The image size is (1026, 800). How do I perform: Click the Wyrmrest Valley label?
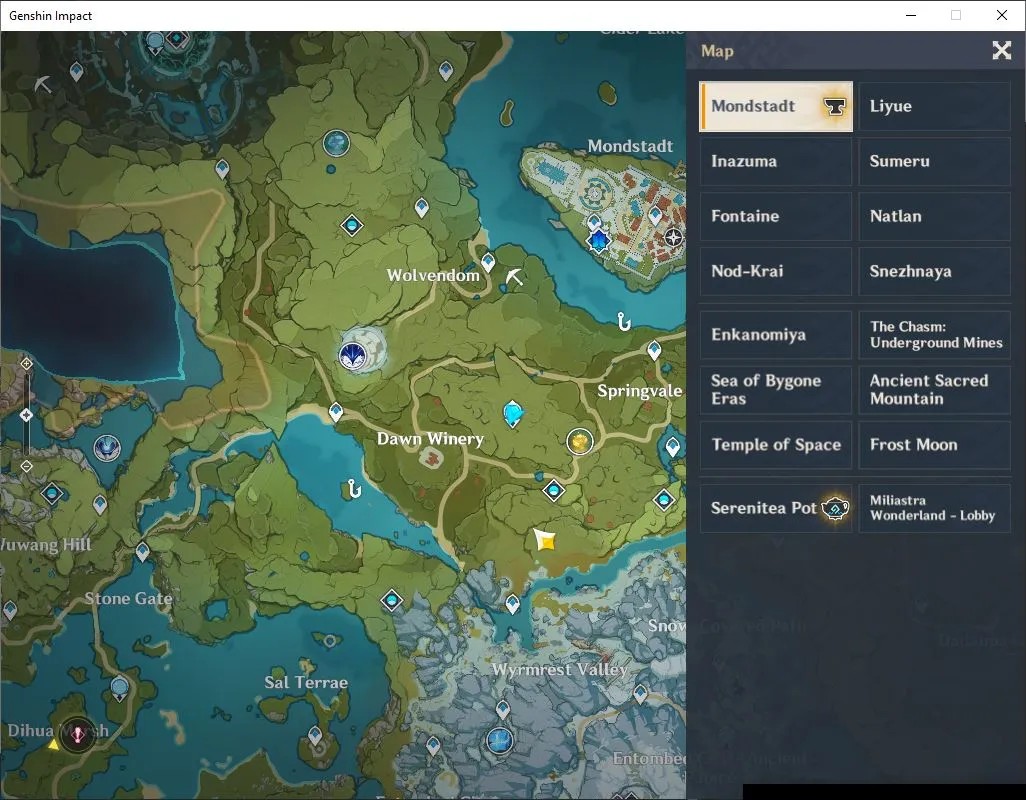pyautogui.click(x=559, y=669)
